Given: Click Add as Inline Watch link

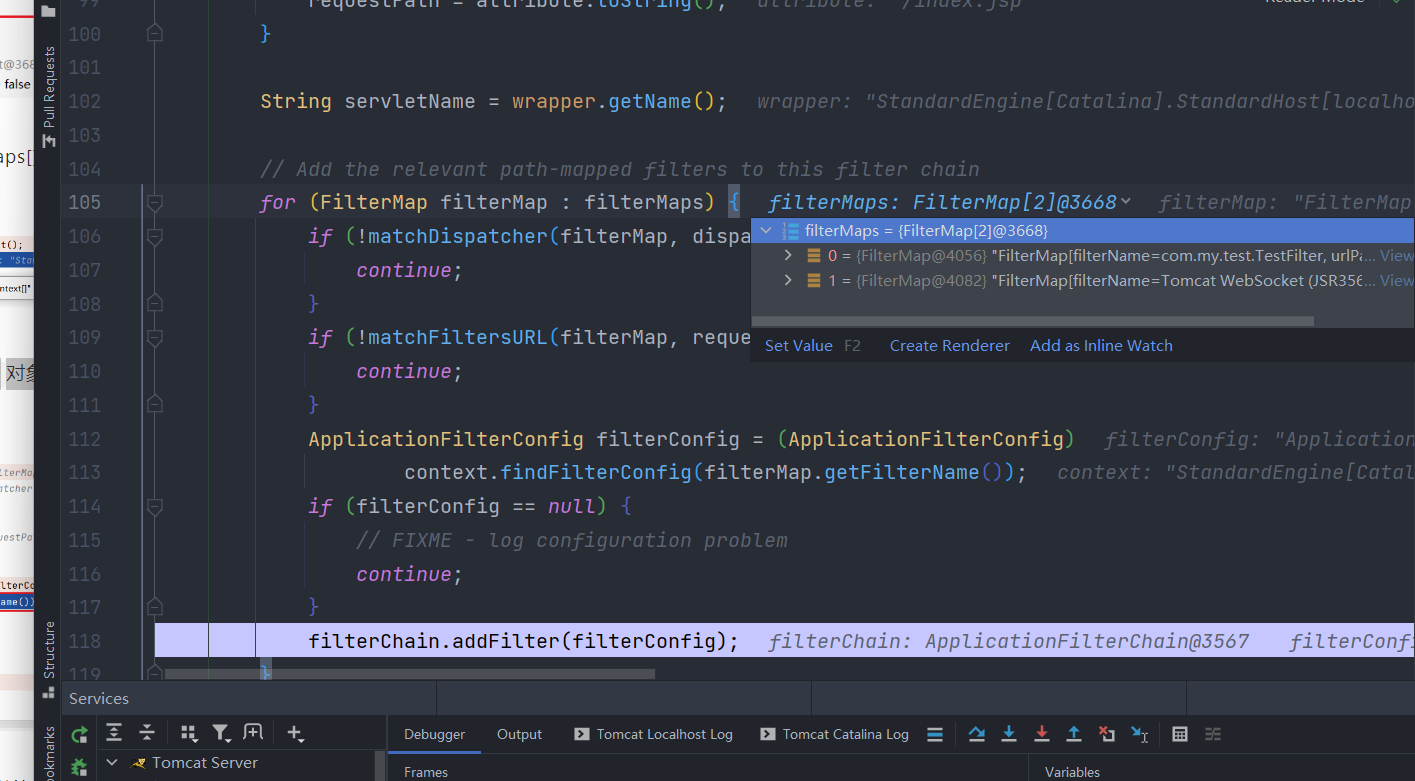Looking at the screenshot, I should [1101, 346].
